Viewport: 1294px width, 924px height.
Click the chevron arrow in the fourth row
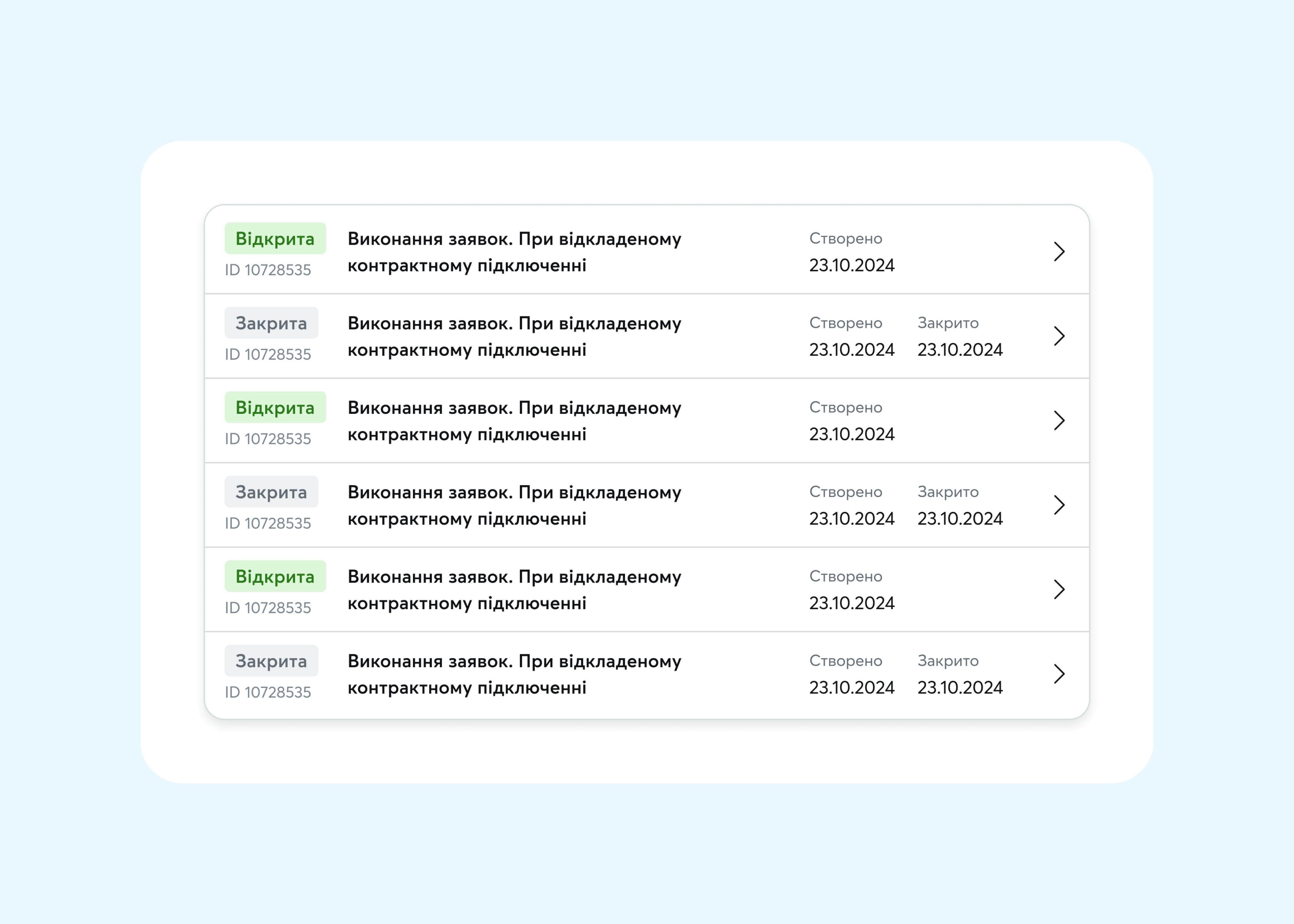point(1058,505)
